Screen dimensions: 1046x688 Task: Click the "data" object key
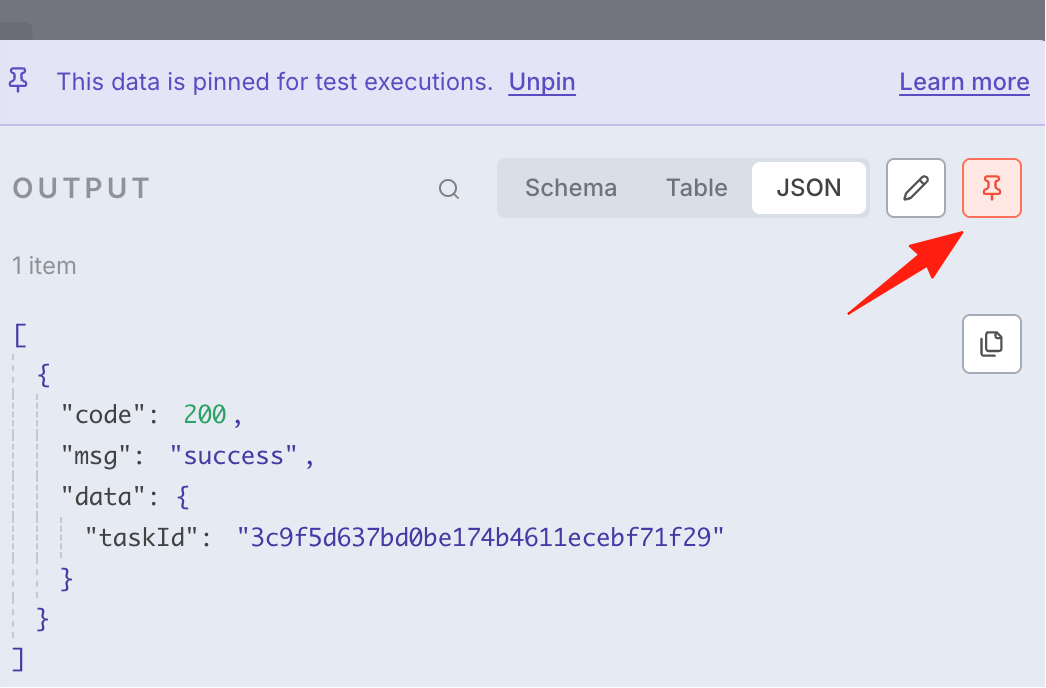(103, 497)
